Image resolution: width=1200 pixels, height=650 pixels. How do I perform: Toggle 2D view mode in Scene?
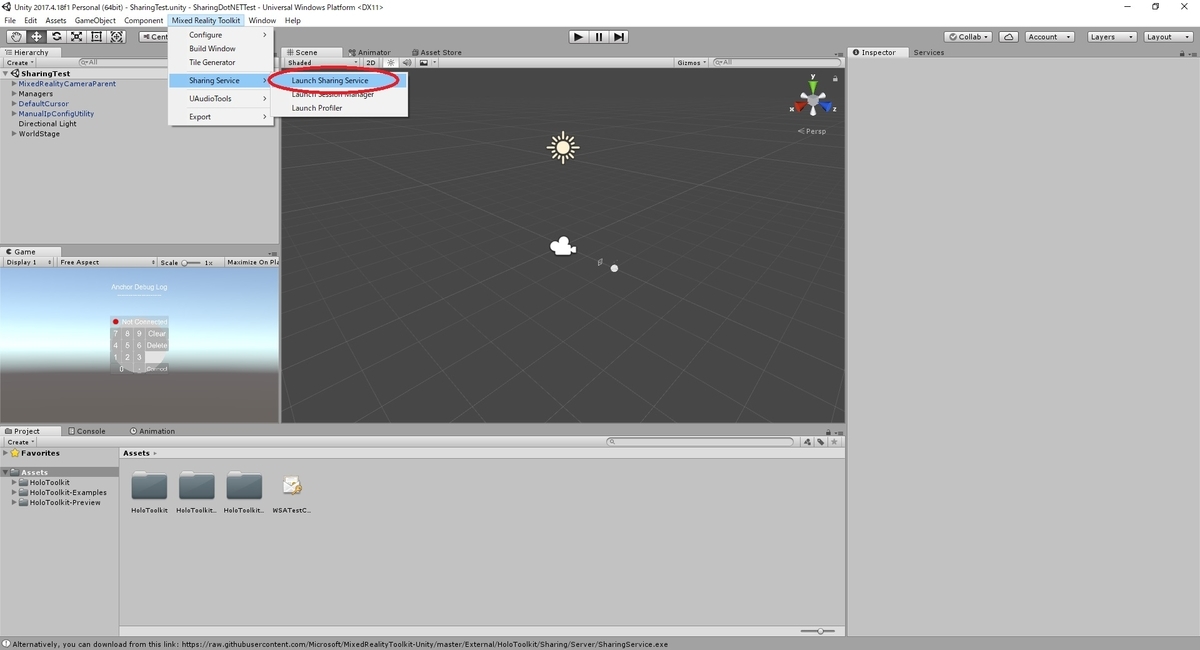[x=371, y=63]
